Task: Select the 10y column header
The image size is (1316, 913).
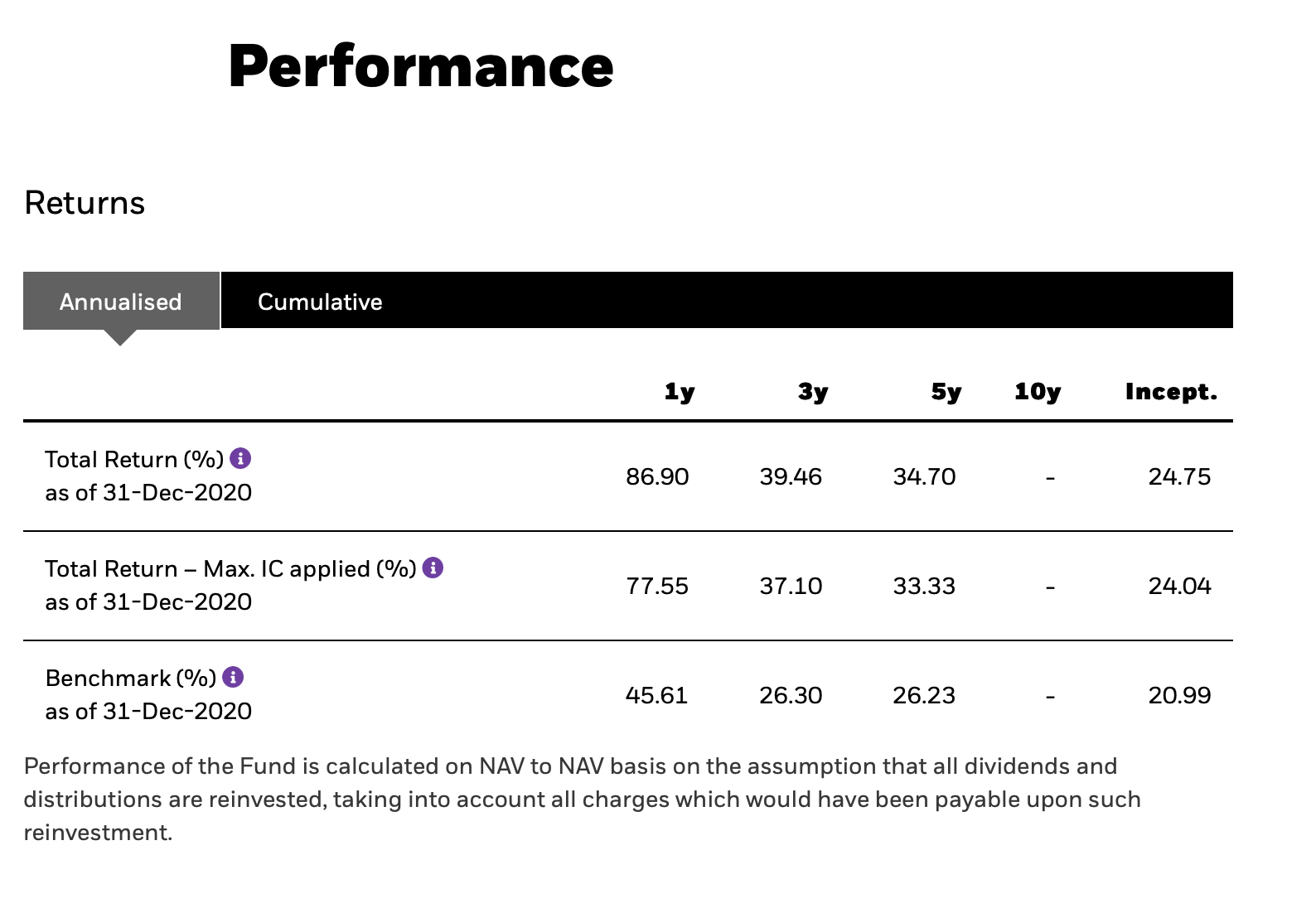Action: point(1037,392)
